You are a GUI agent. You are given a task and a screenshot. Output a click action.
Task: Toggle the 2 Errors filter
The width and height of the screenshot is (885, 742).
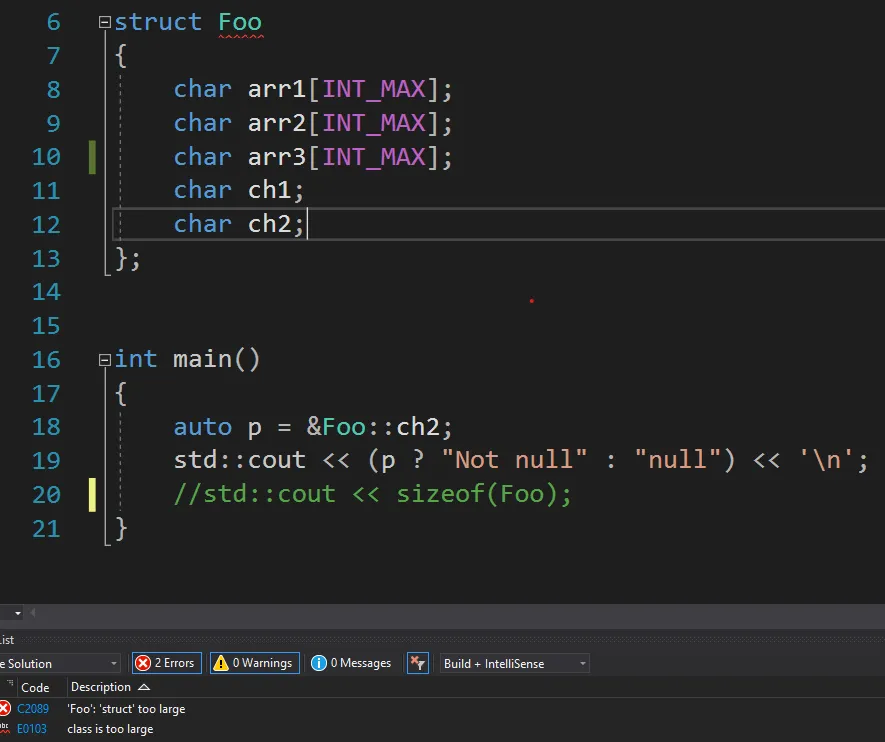167,663
